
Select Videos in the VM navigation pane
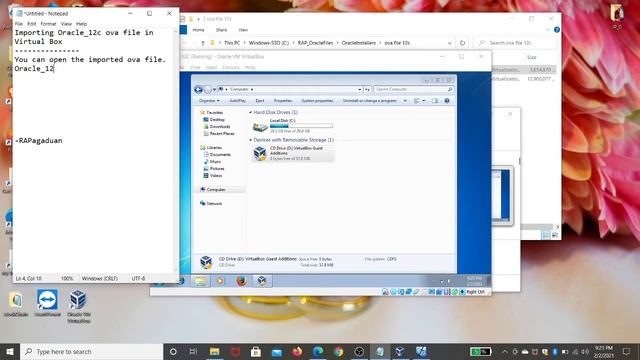216,176
